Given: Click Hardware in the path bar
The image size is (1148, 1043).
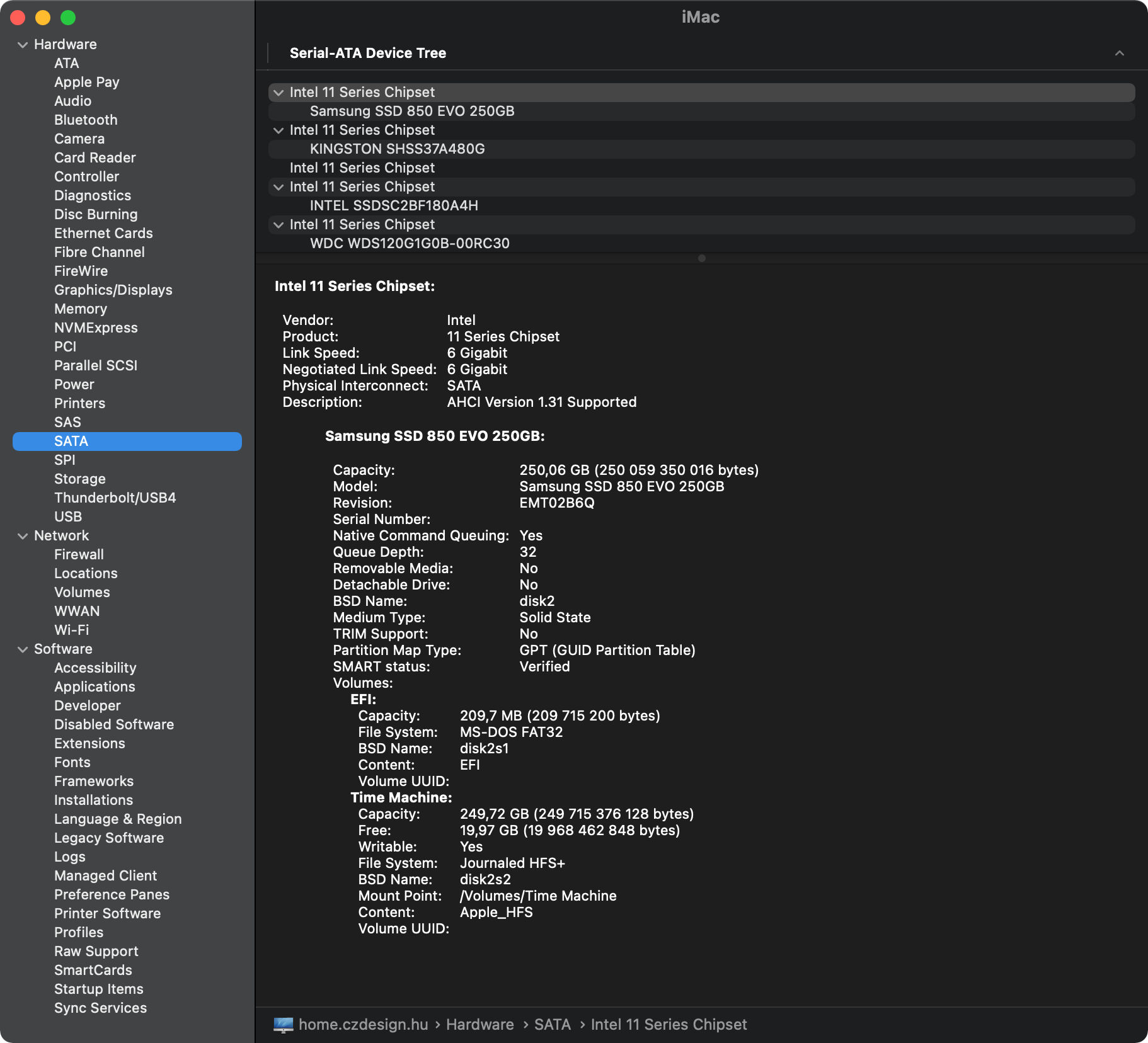Looking at the screenshot, I should 480,1025.
